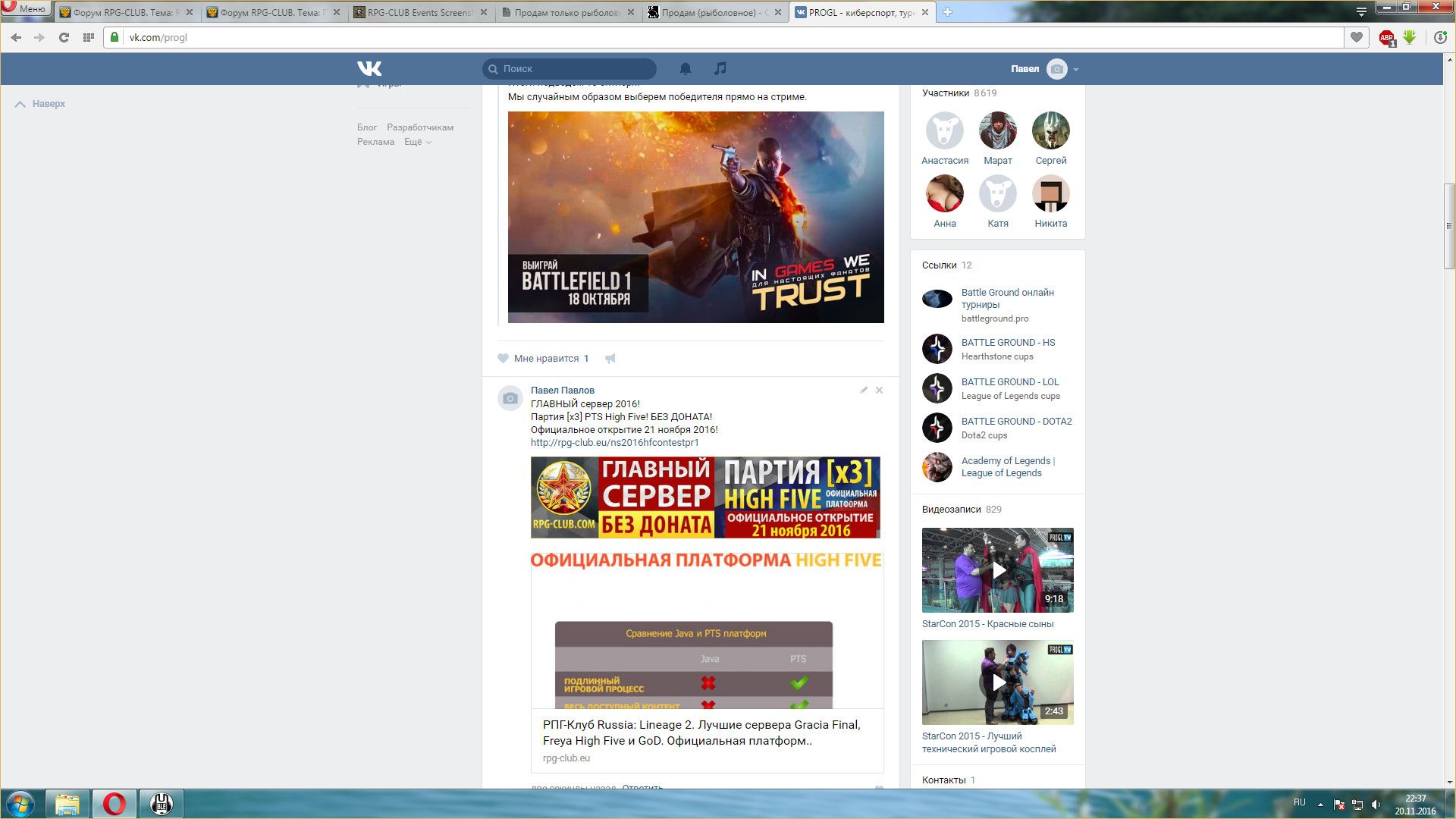Viewport: 1456px width, 819px height.
Task: Click the volume speaker tray icon
Action: pos(1376,805)
